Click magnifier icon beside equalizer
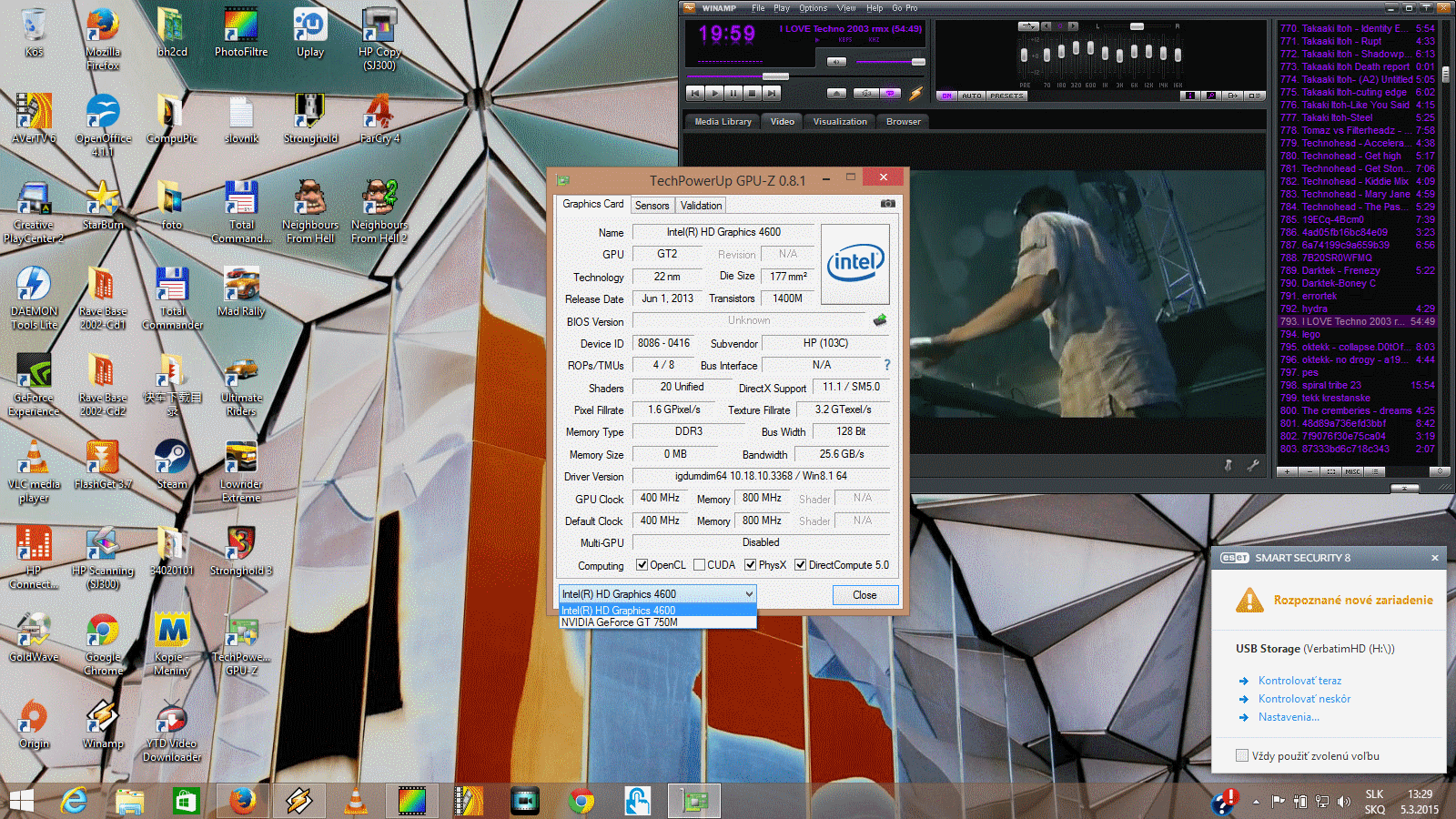The height and width of the screenshot is (819, 1456). coord(1211,96)
